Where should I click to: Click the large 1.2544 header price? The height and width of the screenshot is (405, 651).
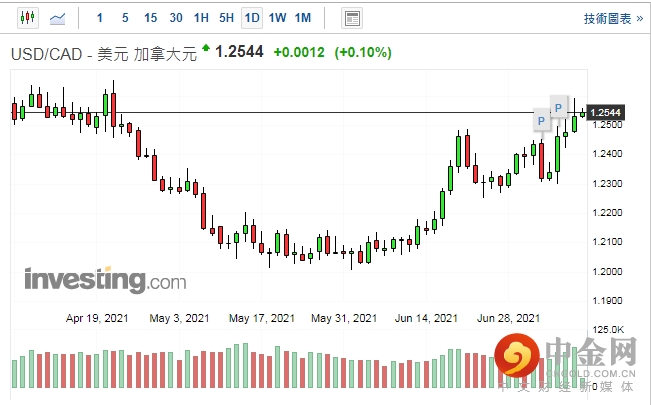[239, 52]
